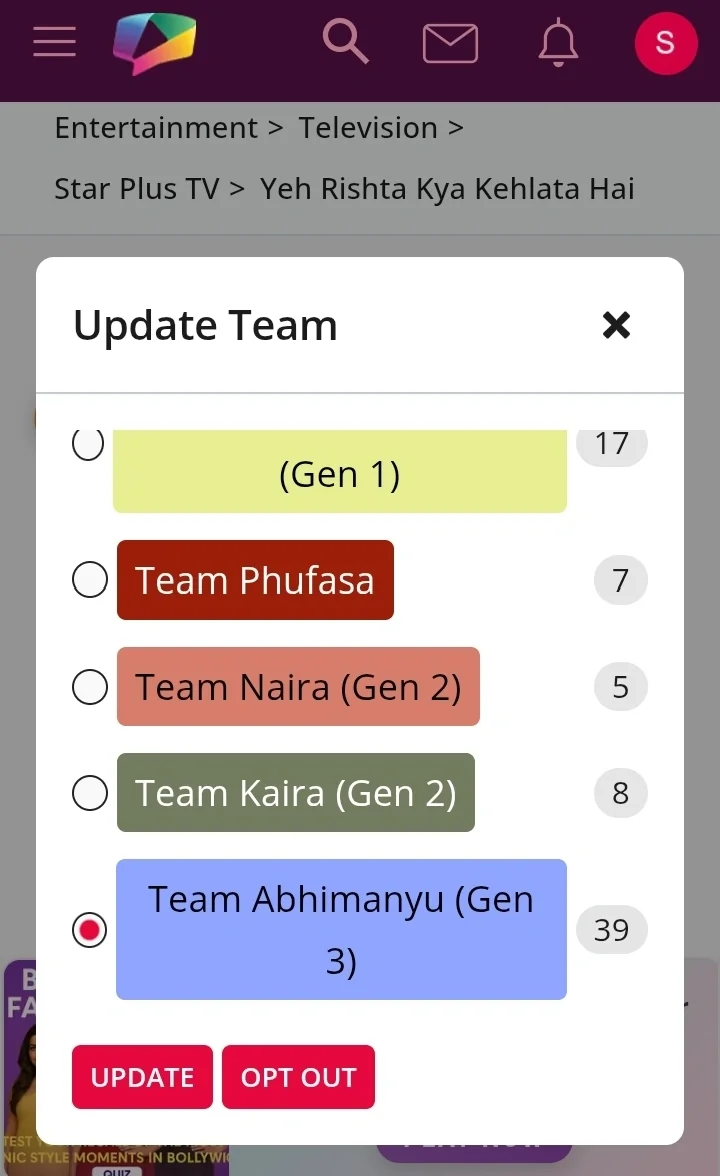
Task: Click the red Team Phufasa label
Action: pyautogui.click(x=255, y=580)
